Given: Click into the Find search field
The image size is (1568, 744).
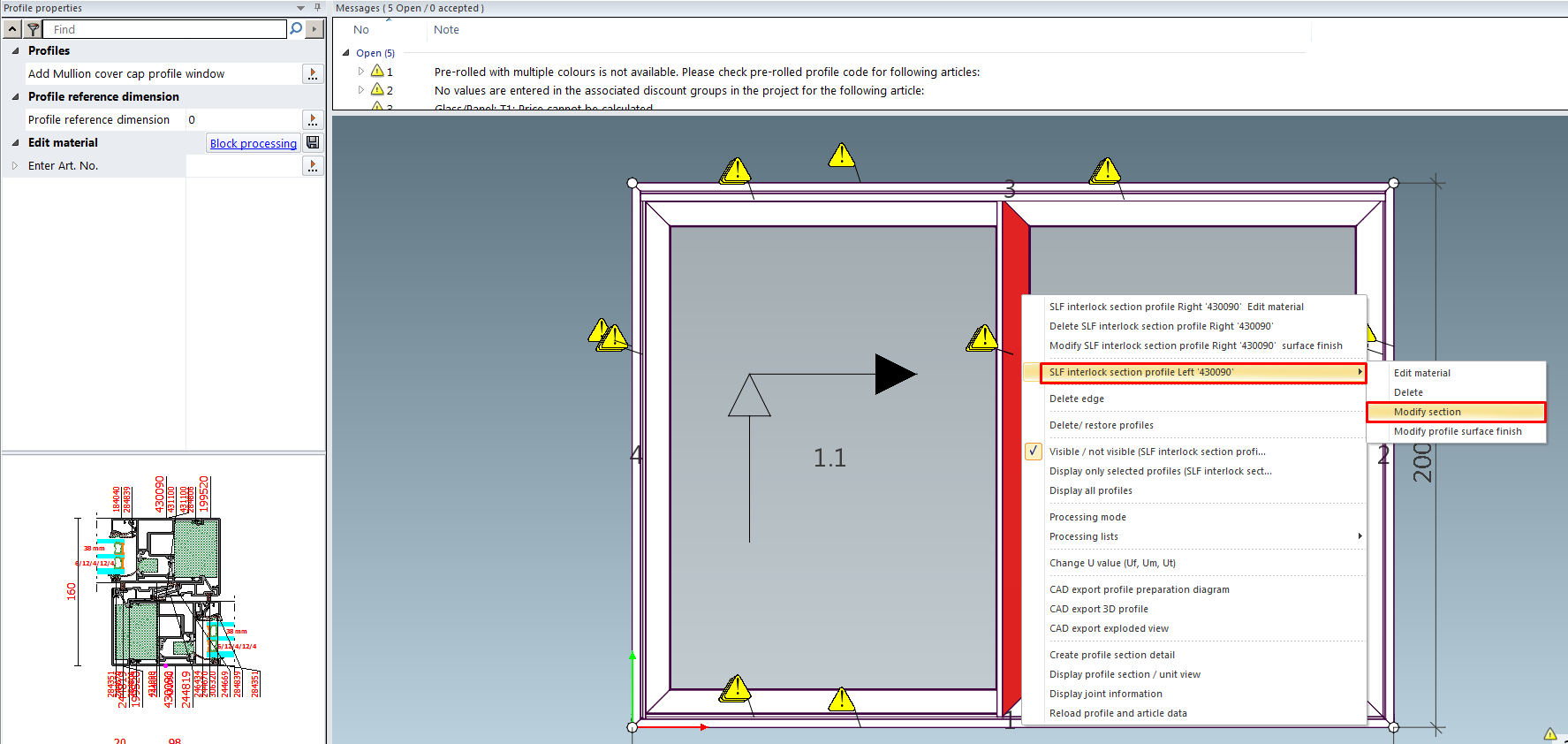Looking at the screenshot, I should [168, 29].
